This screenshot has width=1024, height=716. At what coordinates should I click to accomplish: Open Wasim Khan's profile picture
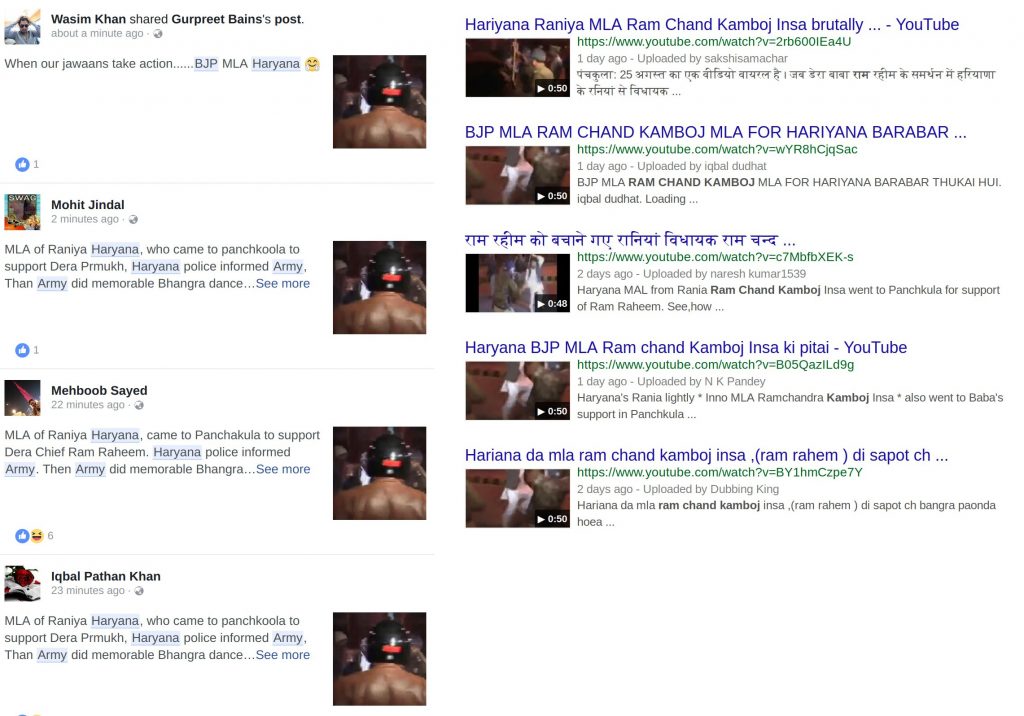tap(22, 27)
